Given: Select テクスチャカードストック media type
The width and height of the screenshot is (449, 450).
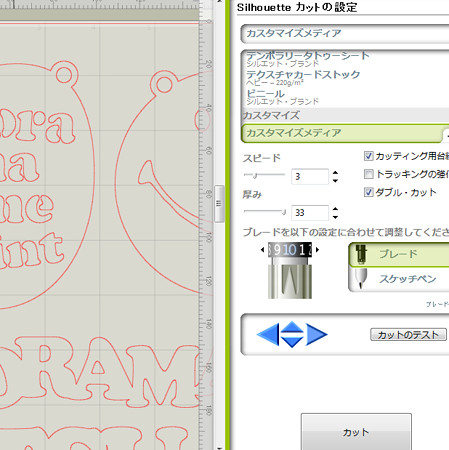Looking at the screenshot, I should (x=303, y=77).
